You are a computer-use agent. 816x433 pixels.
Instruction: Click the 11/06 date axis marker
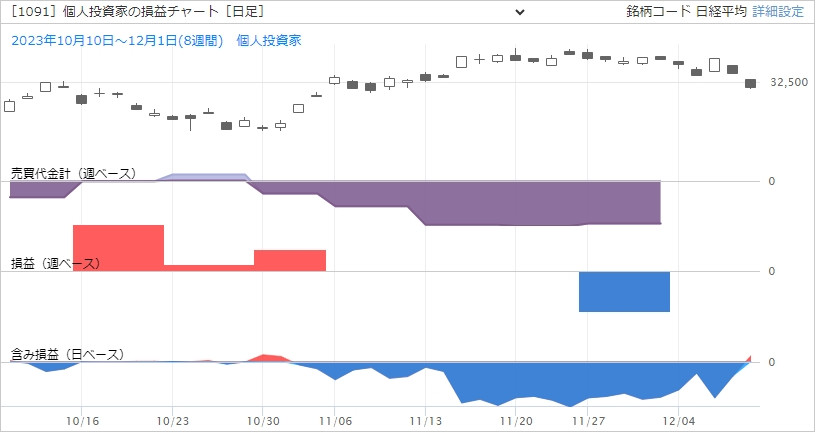[336, 422]
